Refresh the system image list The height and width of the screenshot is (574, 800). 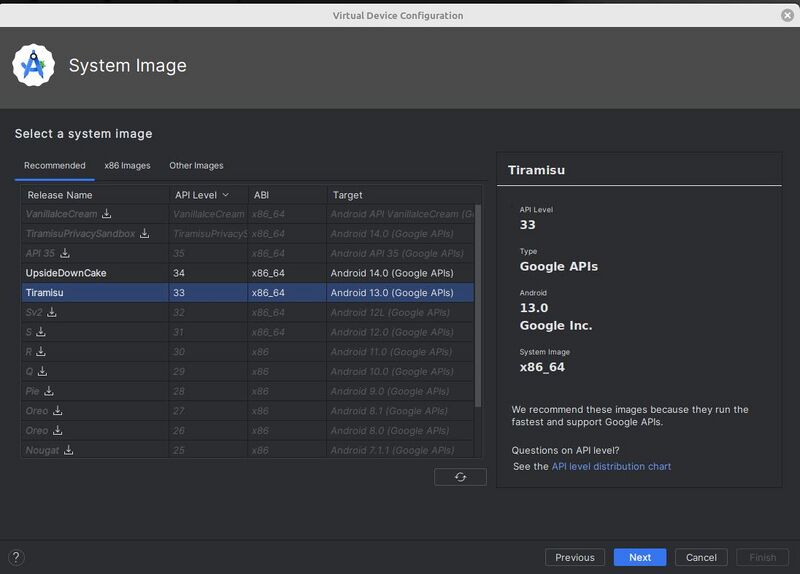click(460, 477)
